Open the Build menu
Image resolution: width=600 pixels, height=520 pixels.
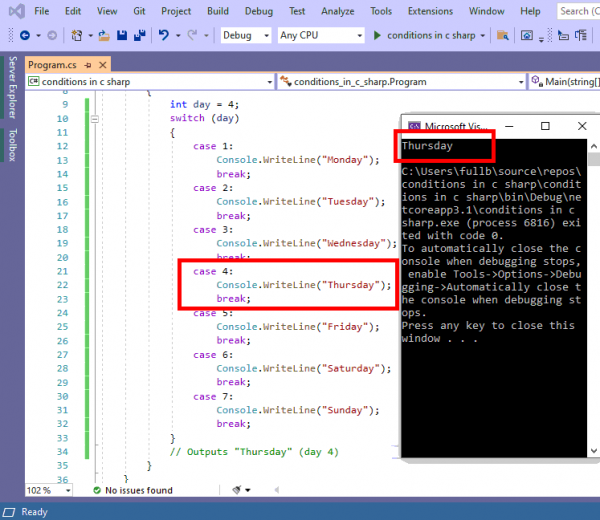(x=217, y=11)
